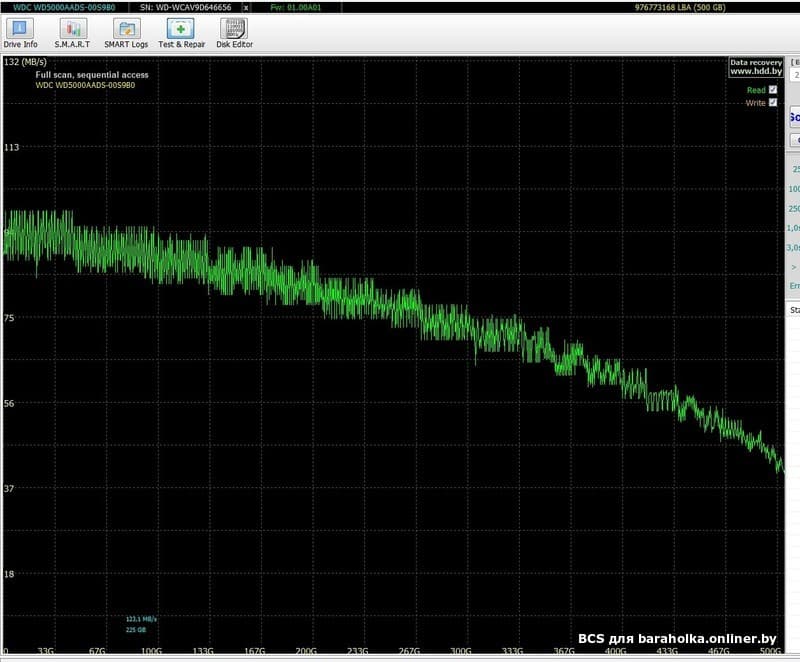Click the 300G position axis label

(461, 651)
